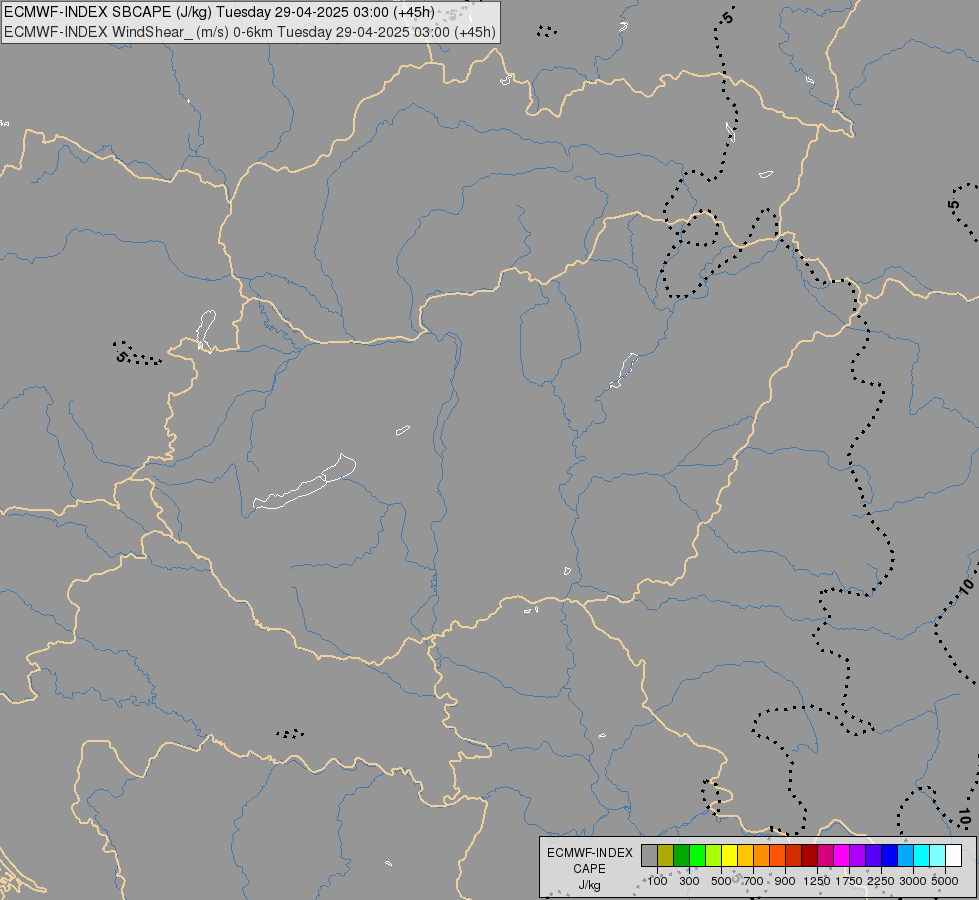Click the legend value 1750
The image size is (979, 900).
click(849, 881)
